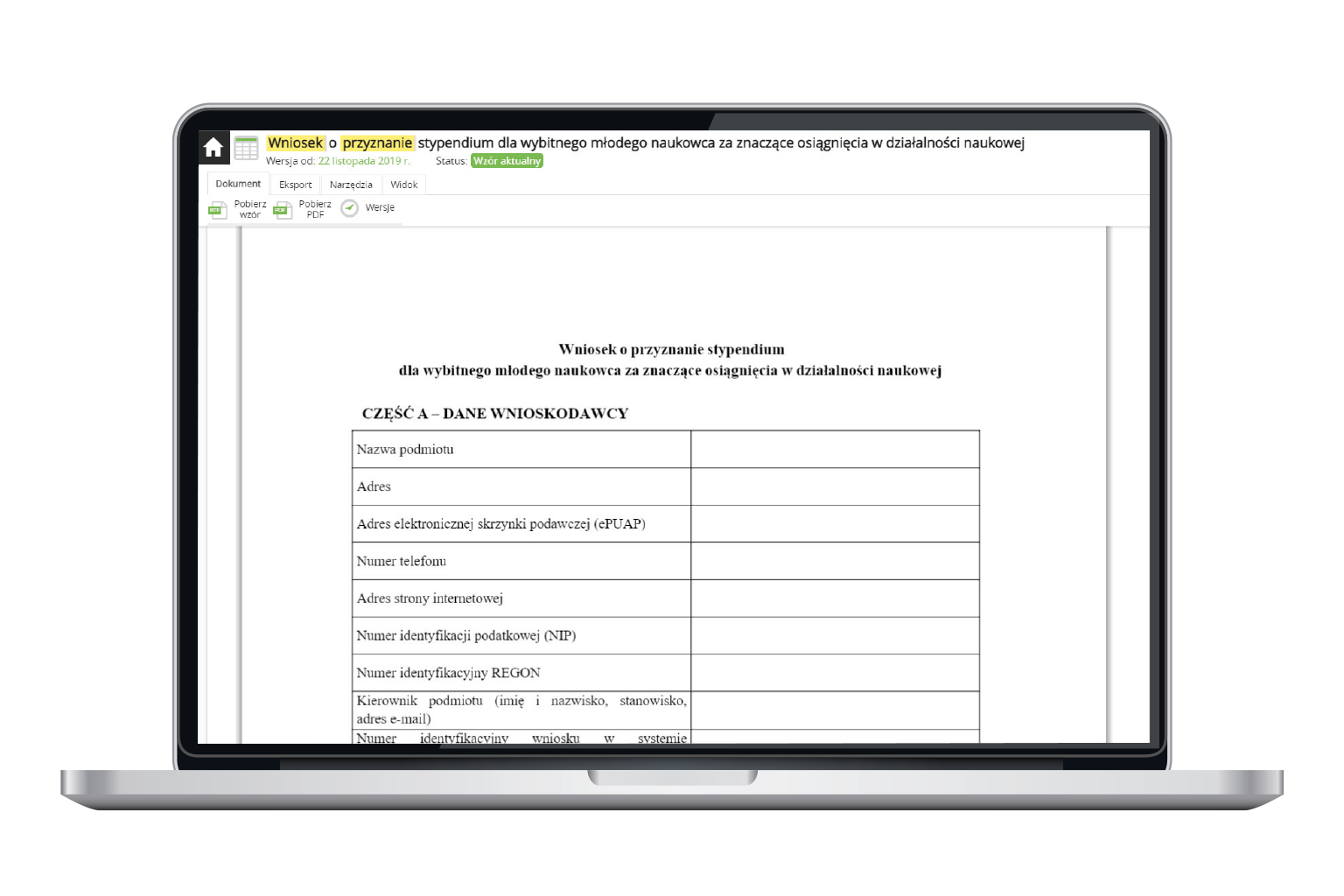
Task: Click the RTF file icon
Action: pos(217,210)
